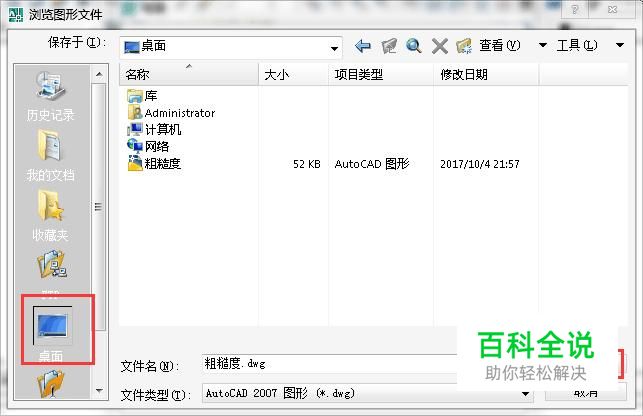Sort by the 项目类型 column header

coord(381,74)
